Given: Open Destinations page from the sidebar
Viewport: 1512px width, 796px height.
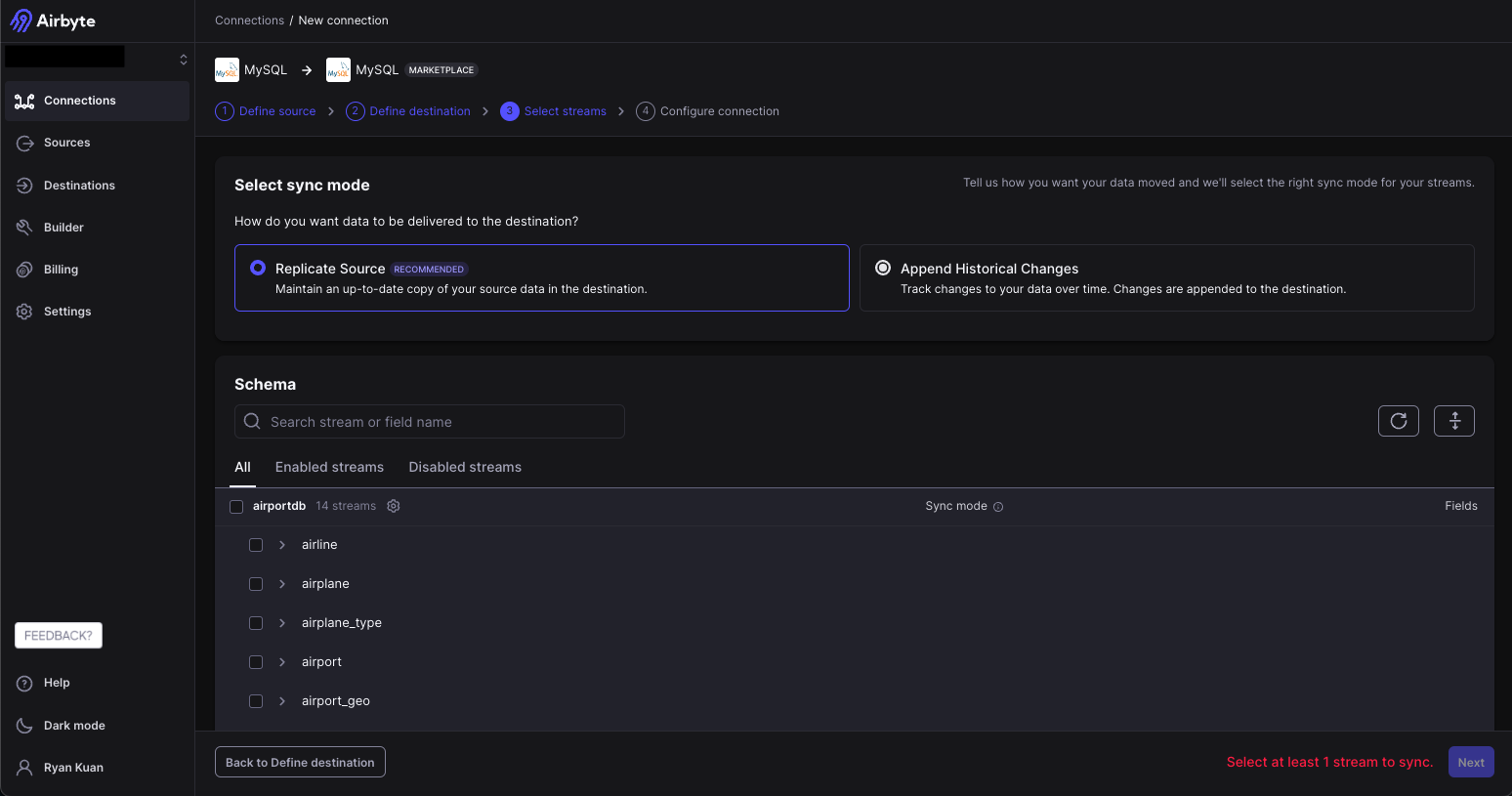Looking at the screenshot, I should tap(79, 186).
